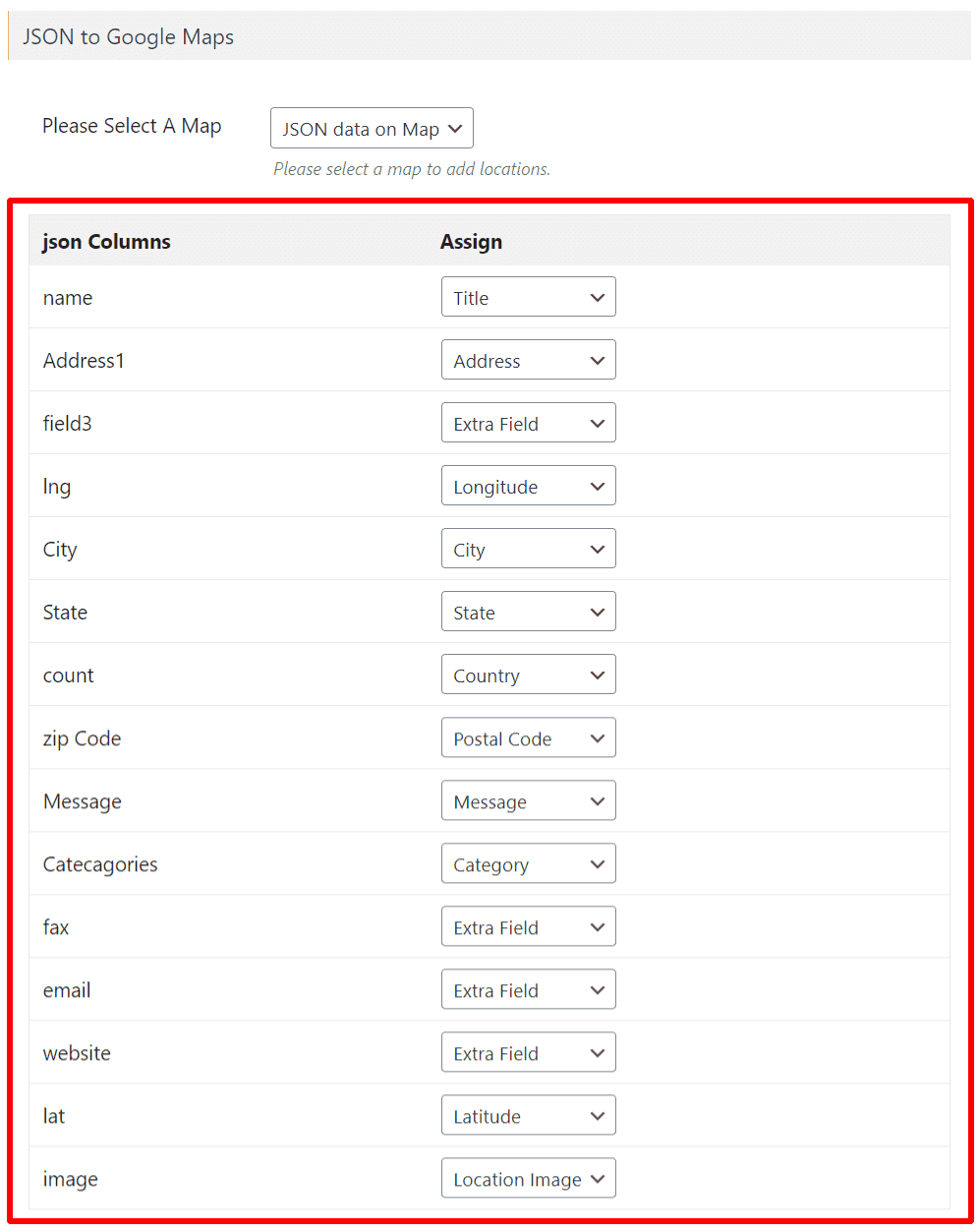
Task: Open the Latitude dropdown for the lat column
Action: [528, 1115]
